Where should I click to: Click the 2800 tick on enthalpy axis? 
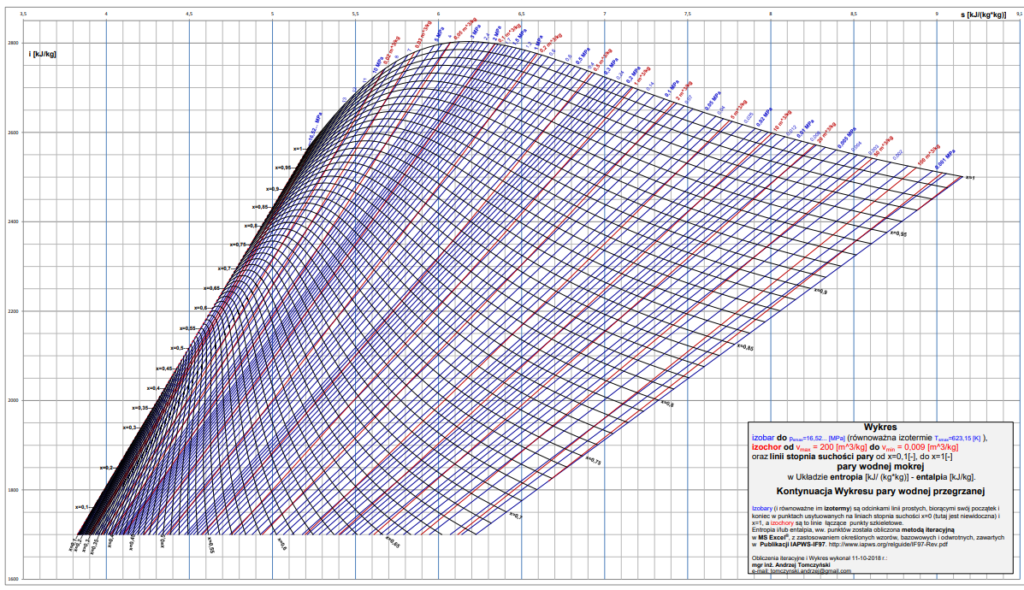click(x=13, y=43)
